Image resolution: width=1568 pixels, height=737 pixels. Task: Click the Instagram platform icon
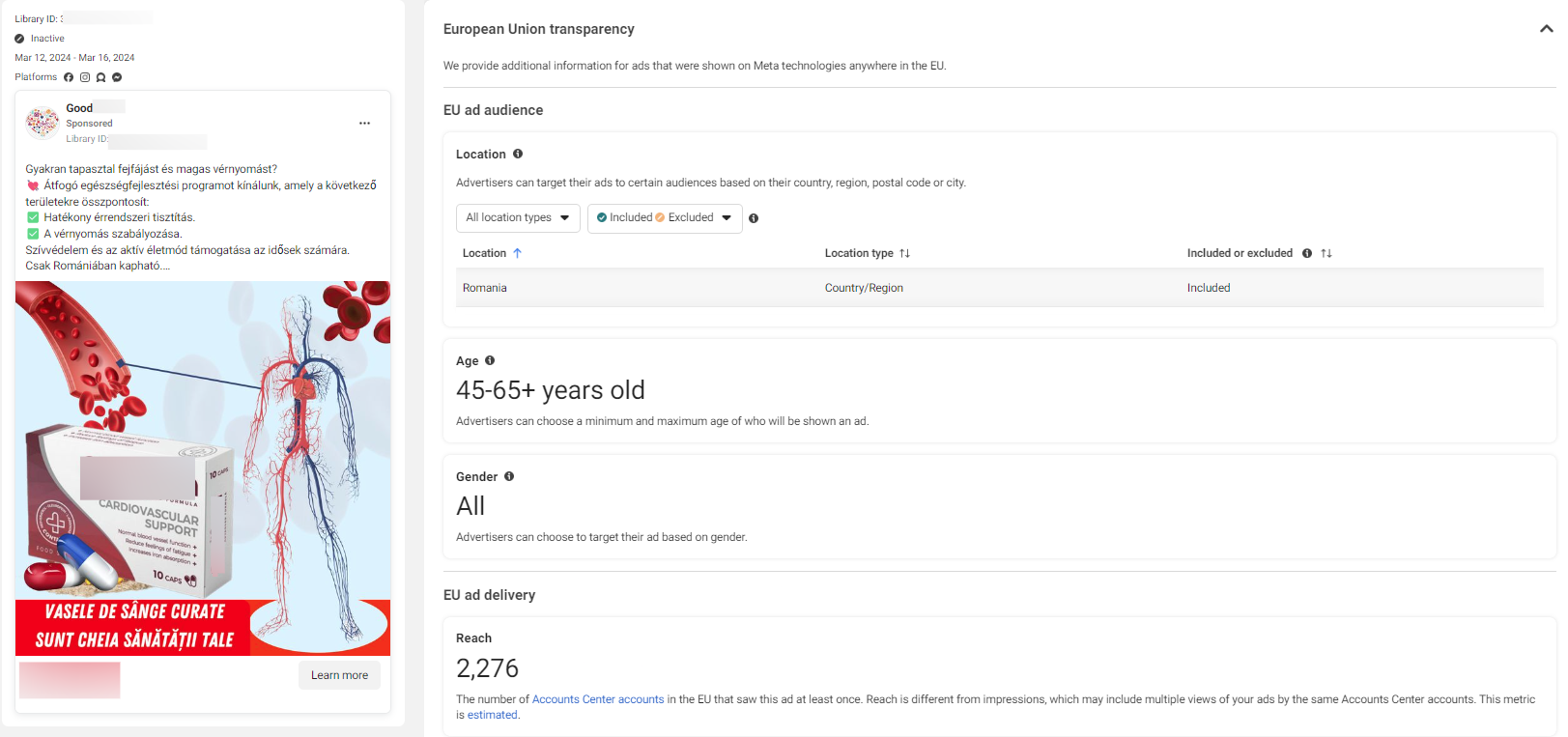85,77
